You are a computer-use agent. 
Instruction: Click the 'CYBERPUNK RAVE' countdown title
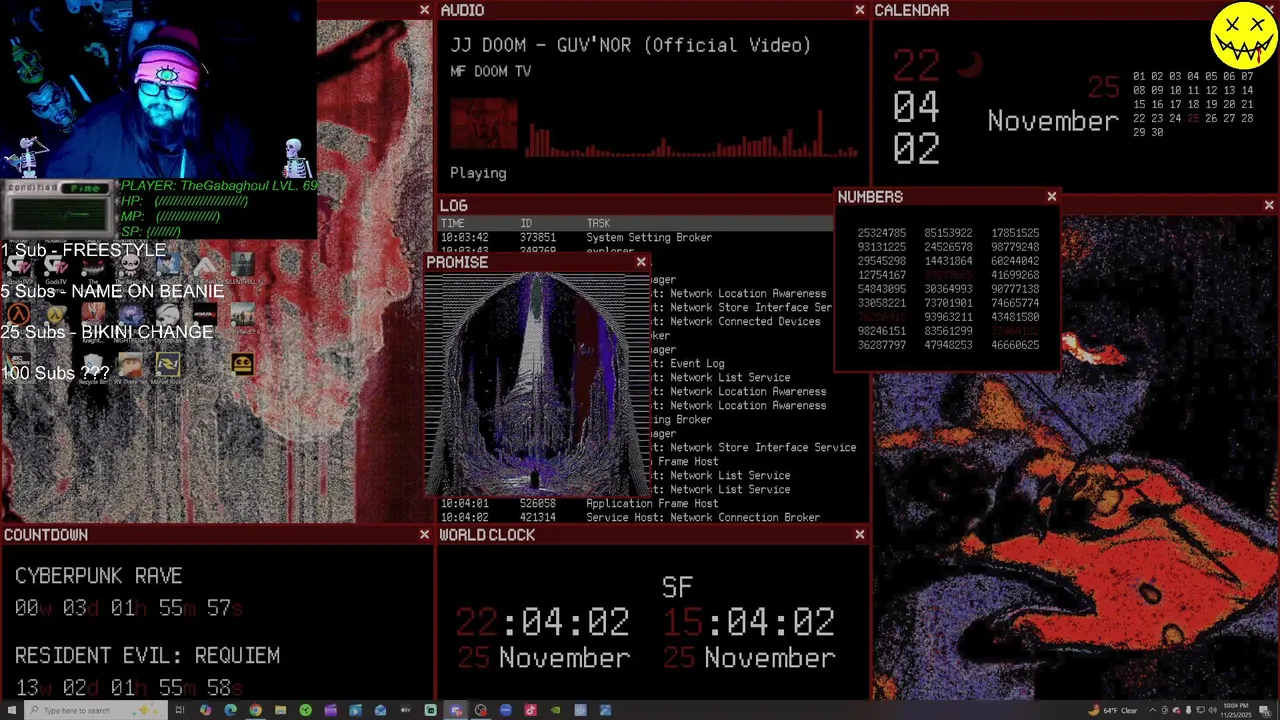98,576
